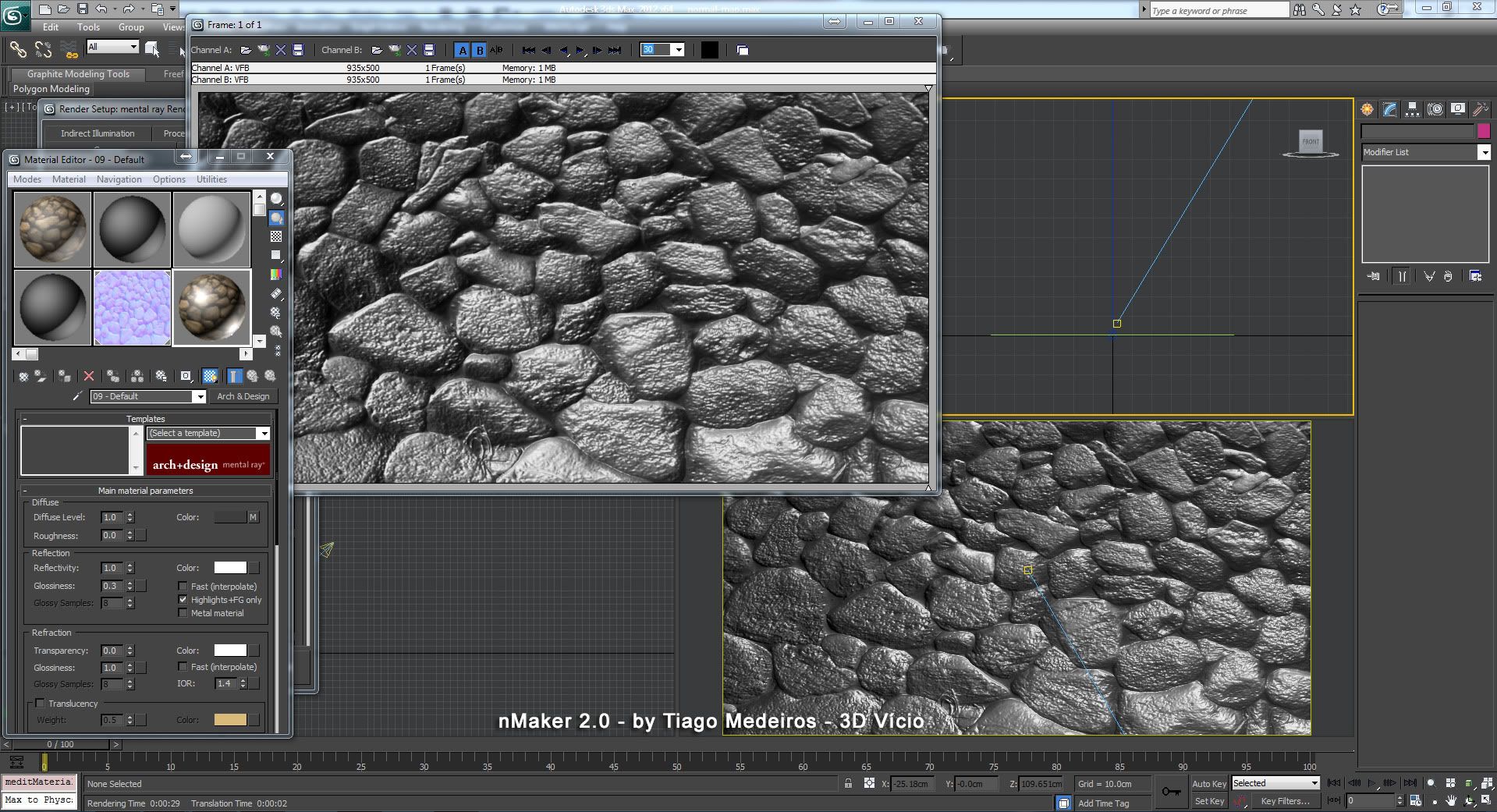Screen dimensions: 1497x812
Task: Click Translucency tan color swatch
Action: pos(230,720)
